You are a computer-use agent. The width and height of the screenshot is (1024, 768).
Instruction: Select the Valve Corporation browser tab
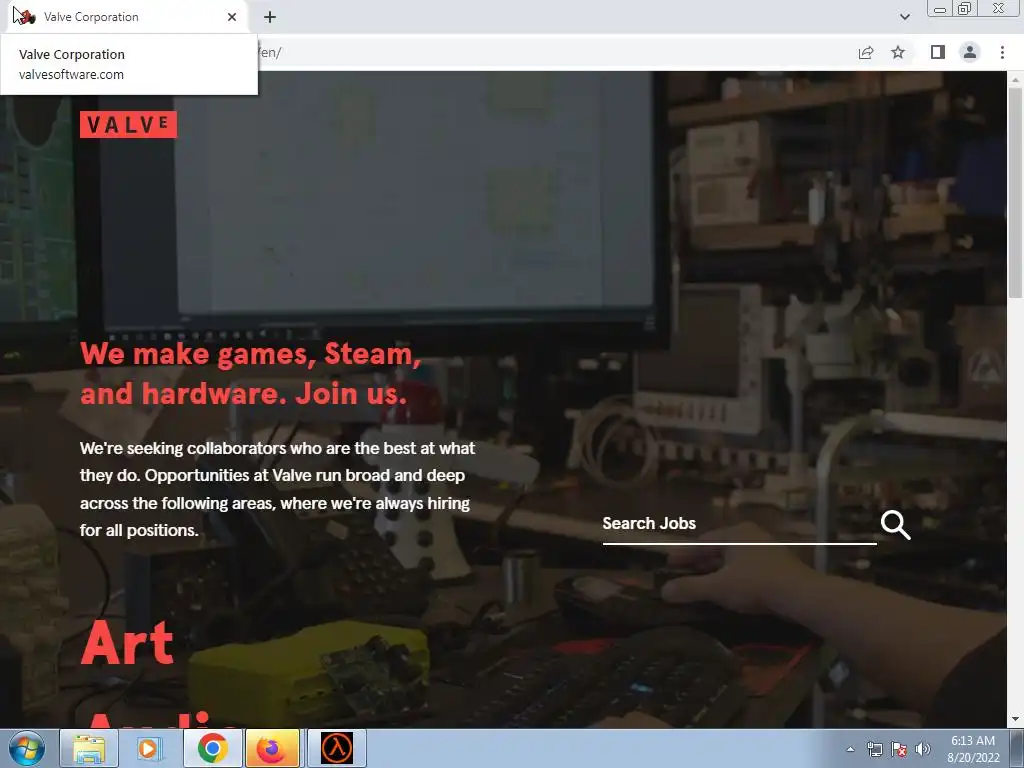pyautogui.click(x=127, y=17)
